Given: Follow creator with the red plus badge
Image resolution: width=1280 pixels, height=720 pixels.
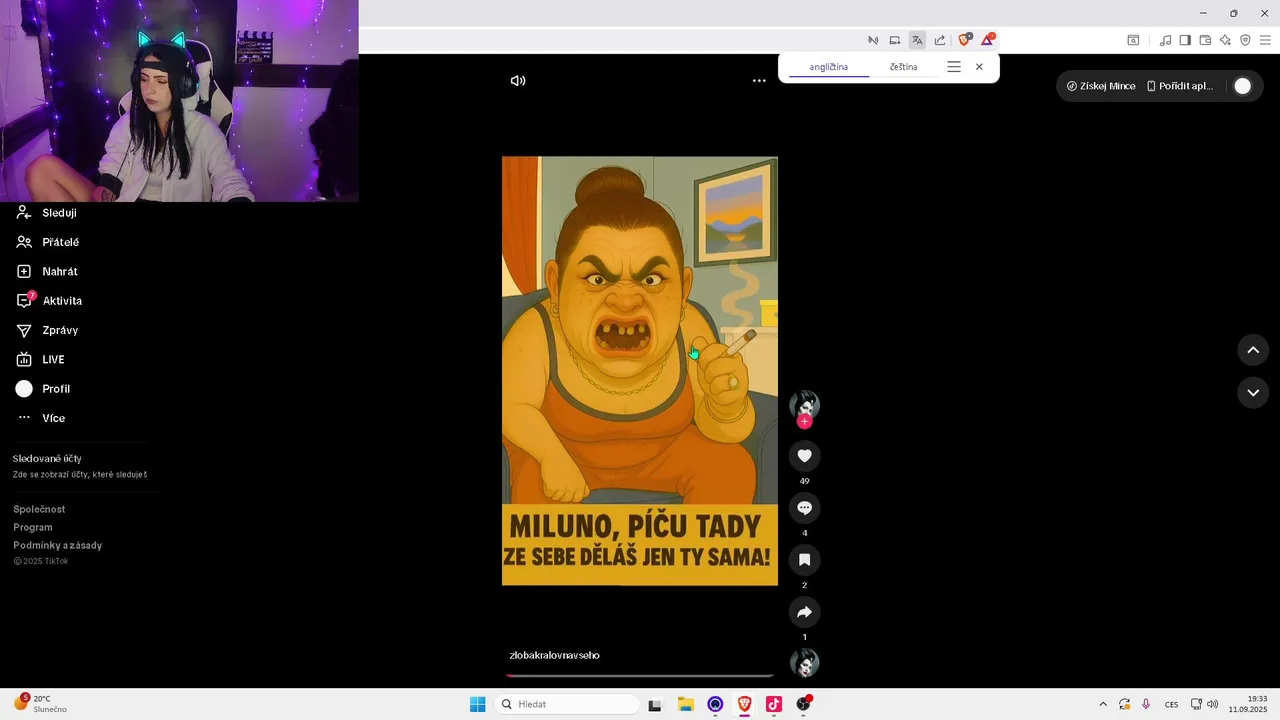Looking at the screenshot, I should tap(804, 421).
